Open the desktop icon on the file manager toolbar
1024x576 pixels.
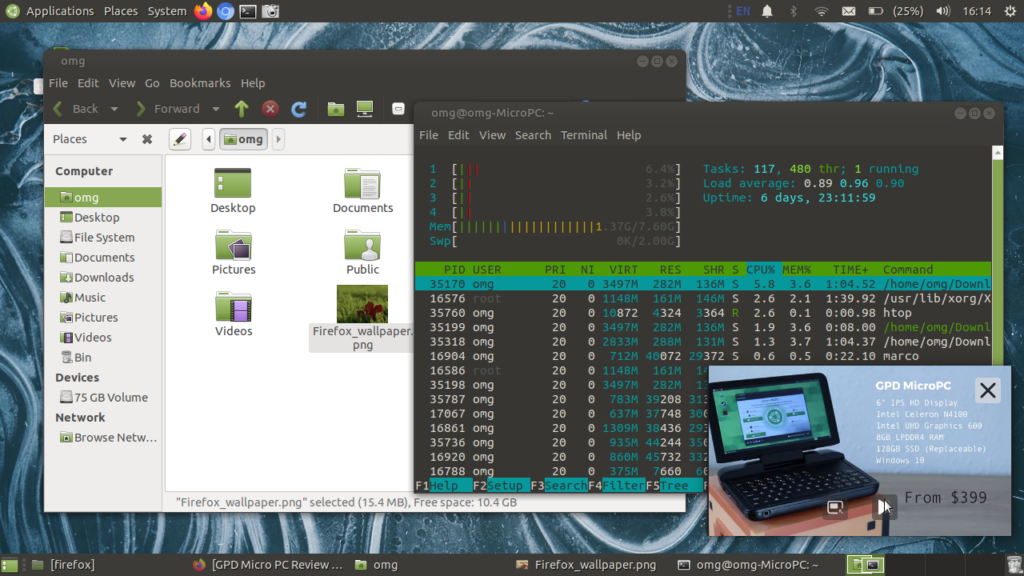[363, 108]
